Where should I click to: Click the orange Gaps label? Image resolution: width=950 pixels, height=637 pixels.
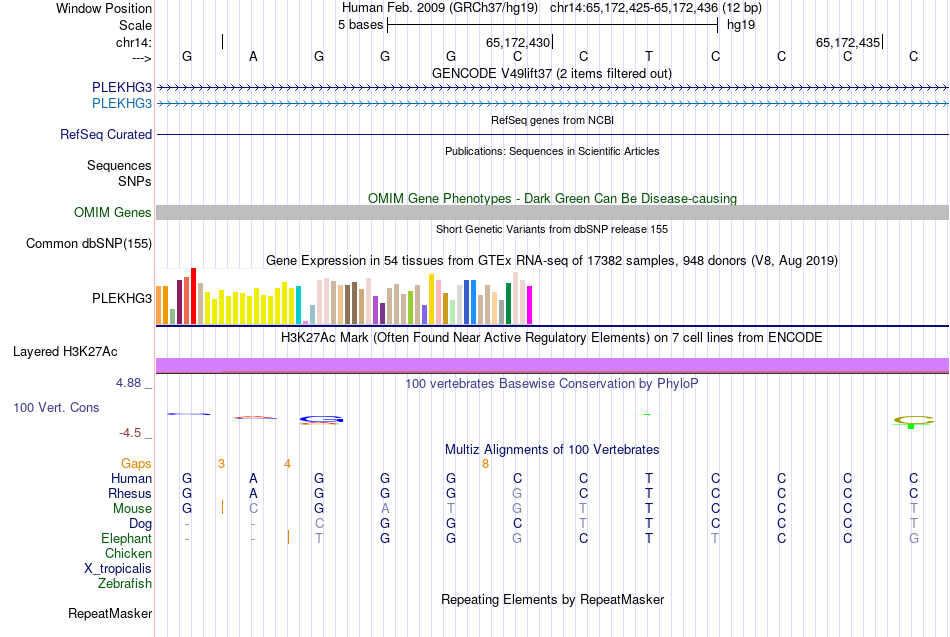(x=136, y=464)
